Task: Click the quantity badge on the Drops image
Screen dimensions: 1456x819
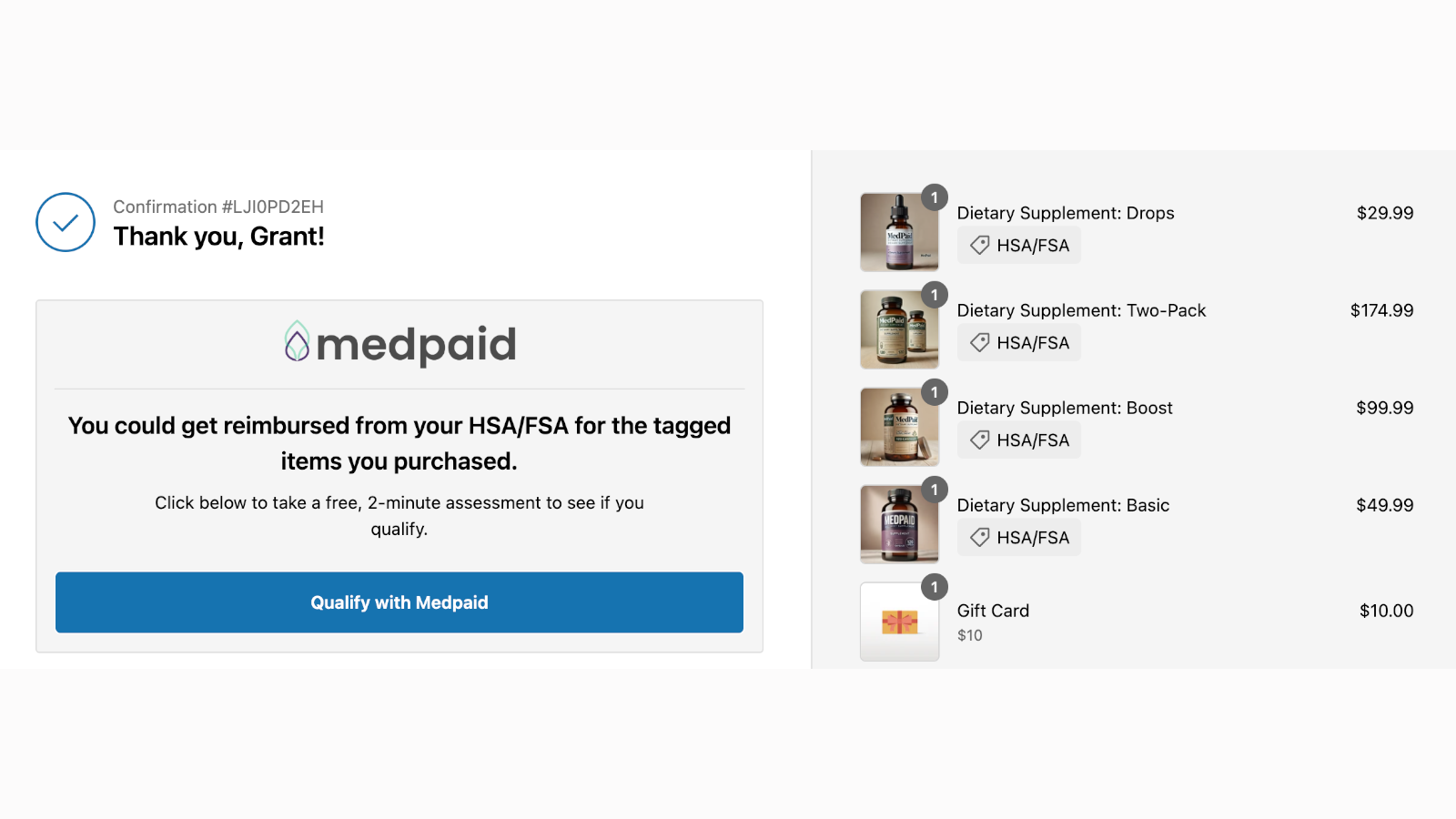Action: pos(935,197)
